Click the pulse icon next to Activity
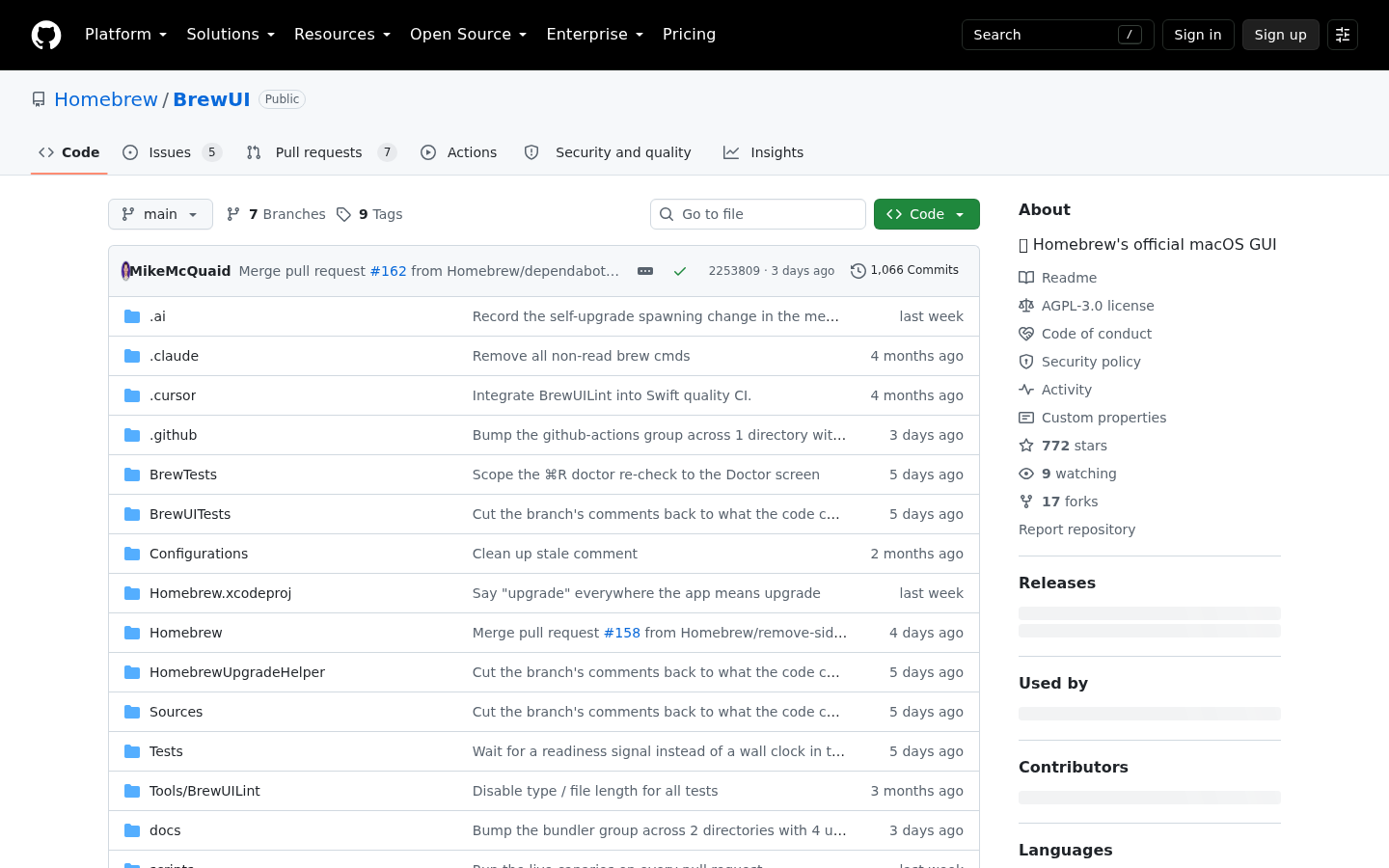Image resolution: width=1389 pixels, height=868 pixels. (1026, 390)
